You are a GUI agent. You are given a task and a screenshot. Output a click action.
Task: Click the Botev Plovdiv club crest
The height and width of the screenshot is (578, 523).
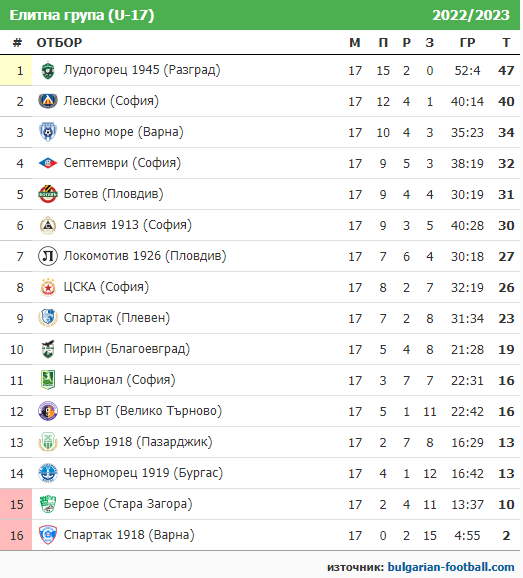pyautogui.click(x=48, y=194)
